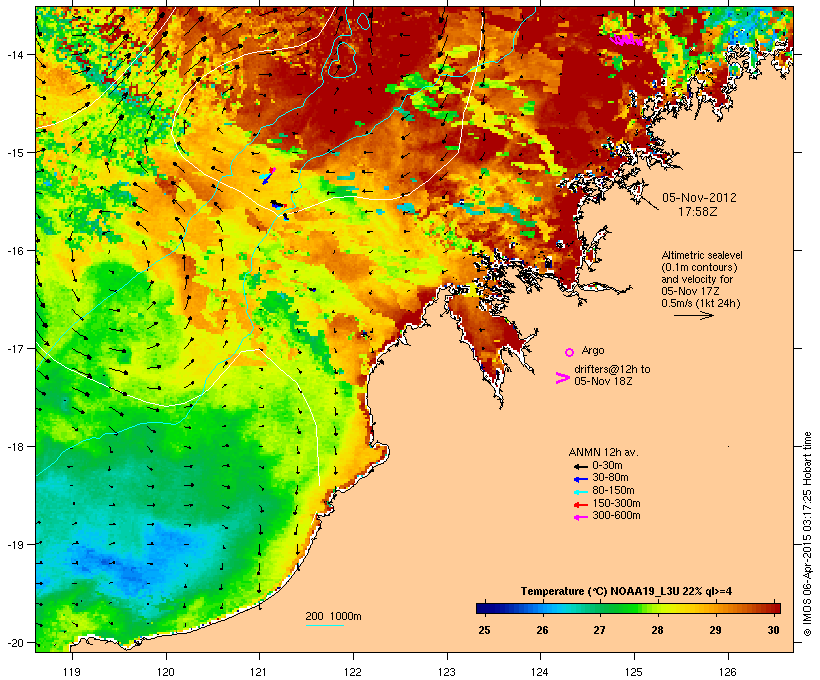This screenshot has height=680, width=820.
Task: Click the longitude axis label 119
Action: pyautogui.click(x=72, y=672)
